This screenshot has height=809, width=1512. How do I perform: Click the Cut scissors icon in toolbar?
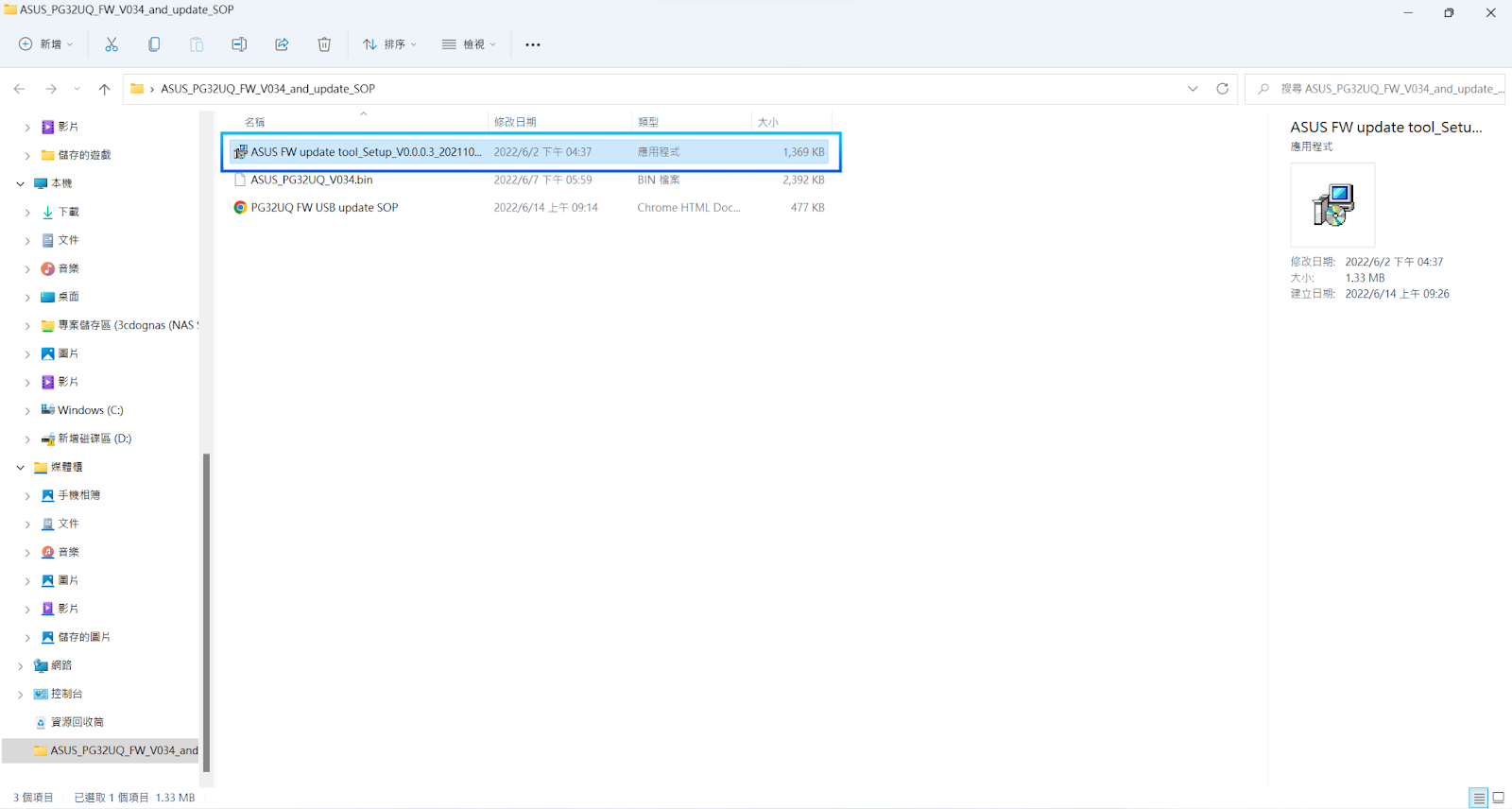pos(112,44)
